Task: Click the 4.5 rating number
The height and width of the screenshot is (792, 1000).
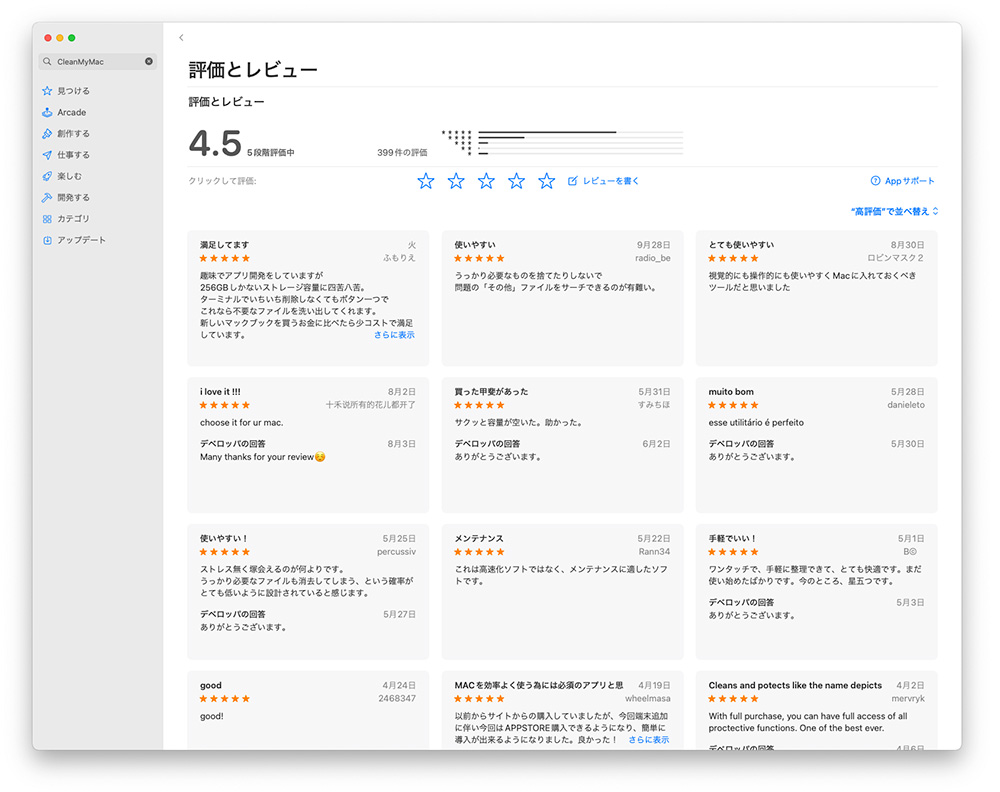Action: tap(215, 143)
